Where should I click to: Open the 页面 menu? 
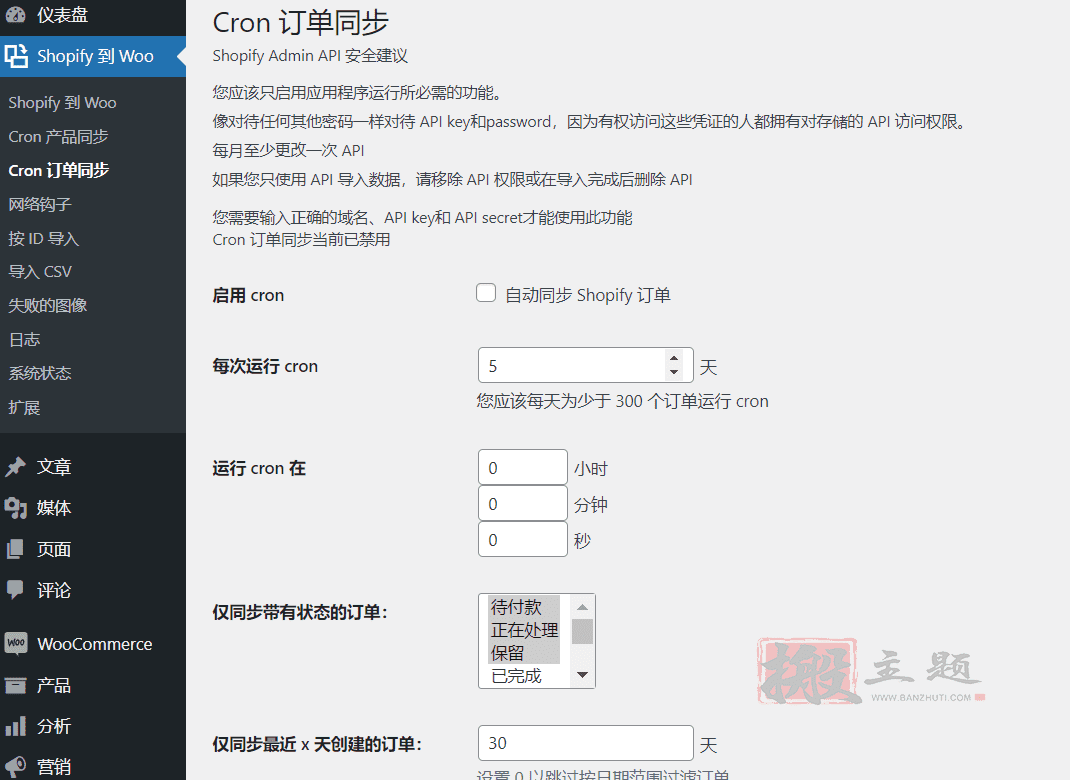point(93,549)
